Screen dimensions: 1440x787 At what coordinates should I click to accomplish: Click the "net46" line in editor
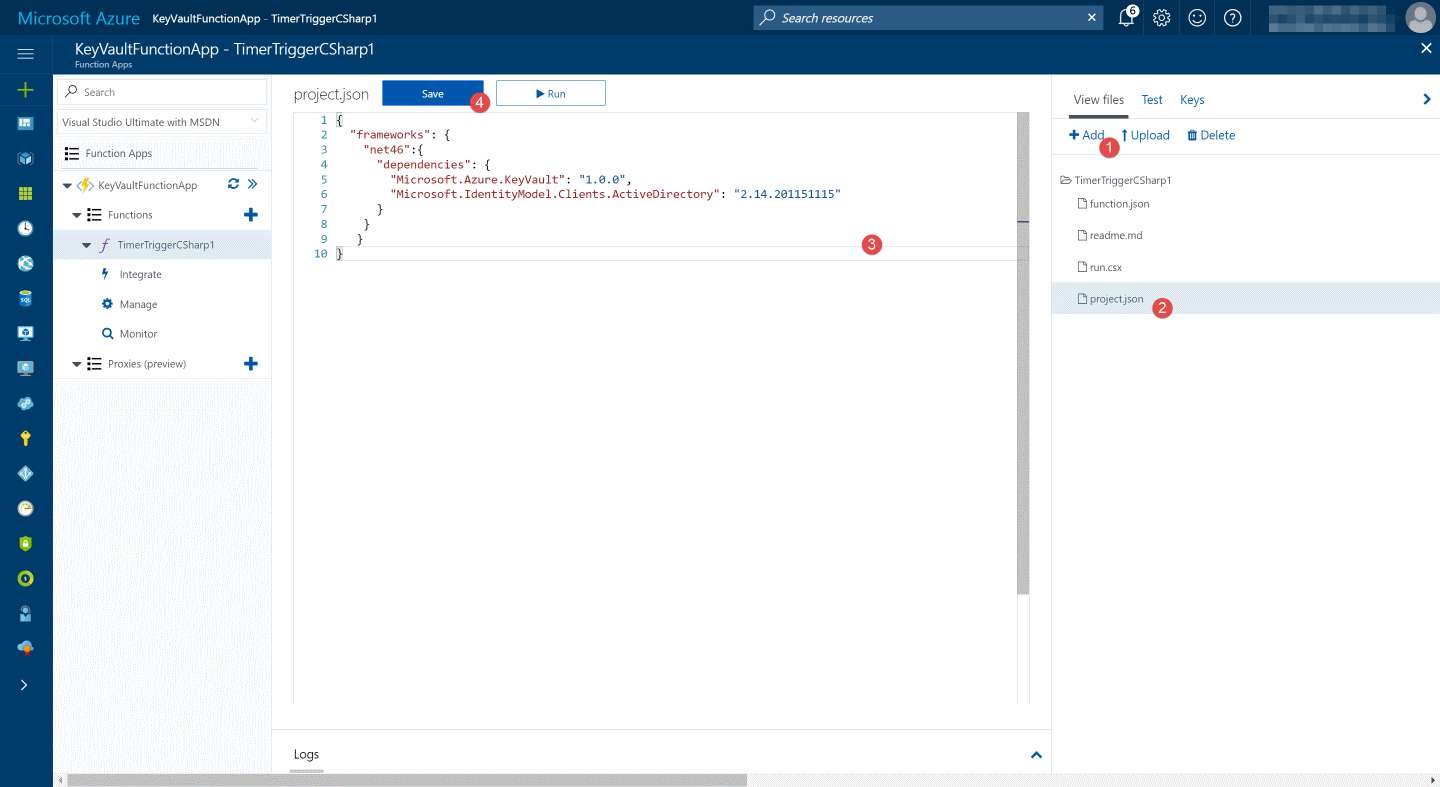pyautogui.click(x=394, y=150)
